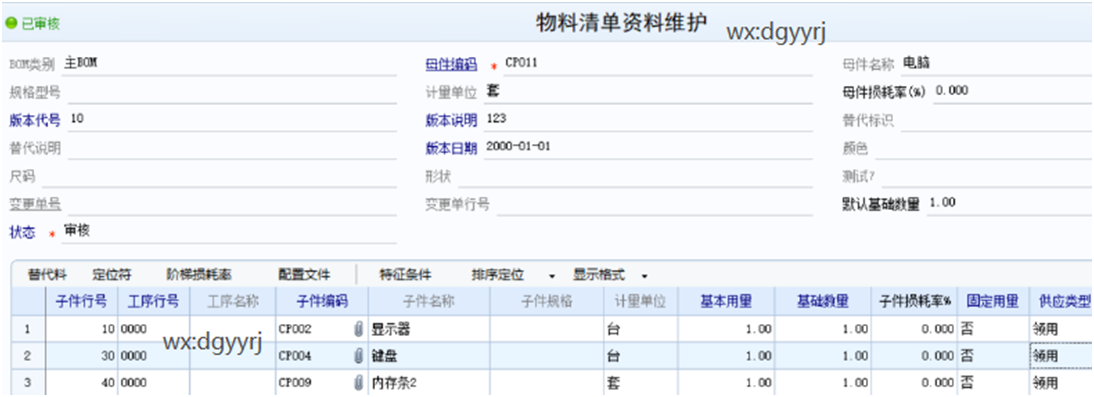
Task: Click the 母件编码 link label
Action: 451,65
